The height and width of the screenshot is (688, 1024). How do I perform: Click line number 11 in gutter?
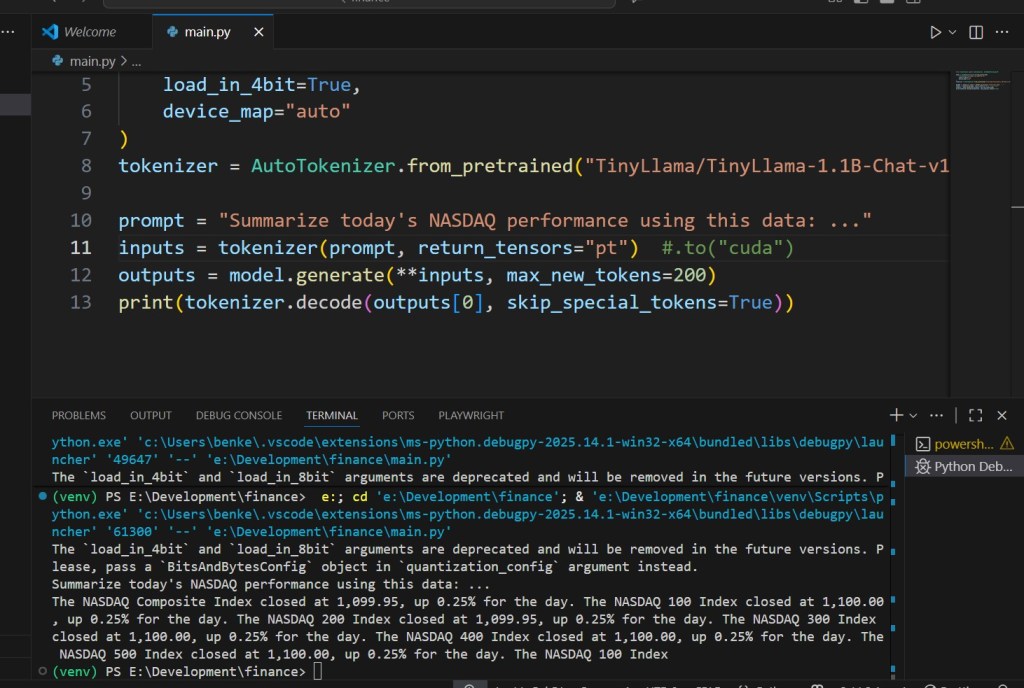(81, 248)
